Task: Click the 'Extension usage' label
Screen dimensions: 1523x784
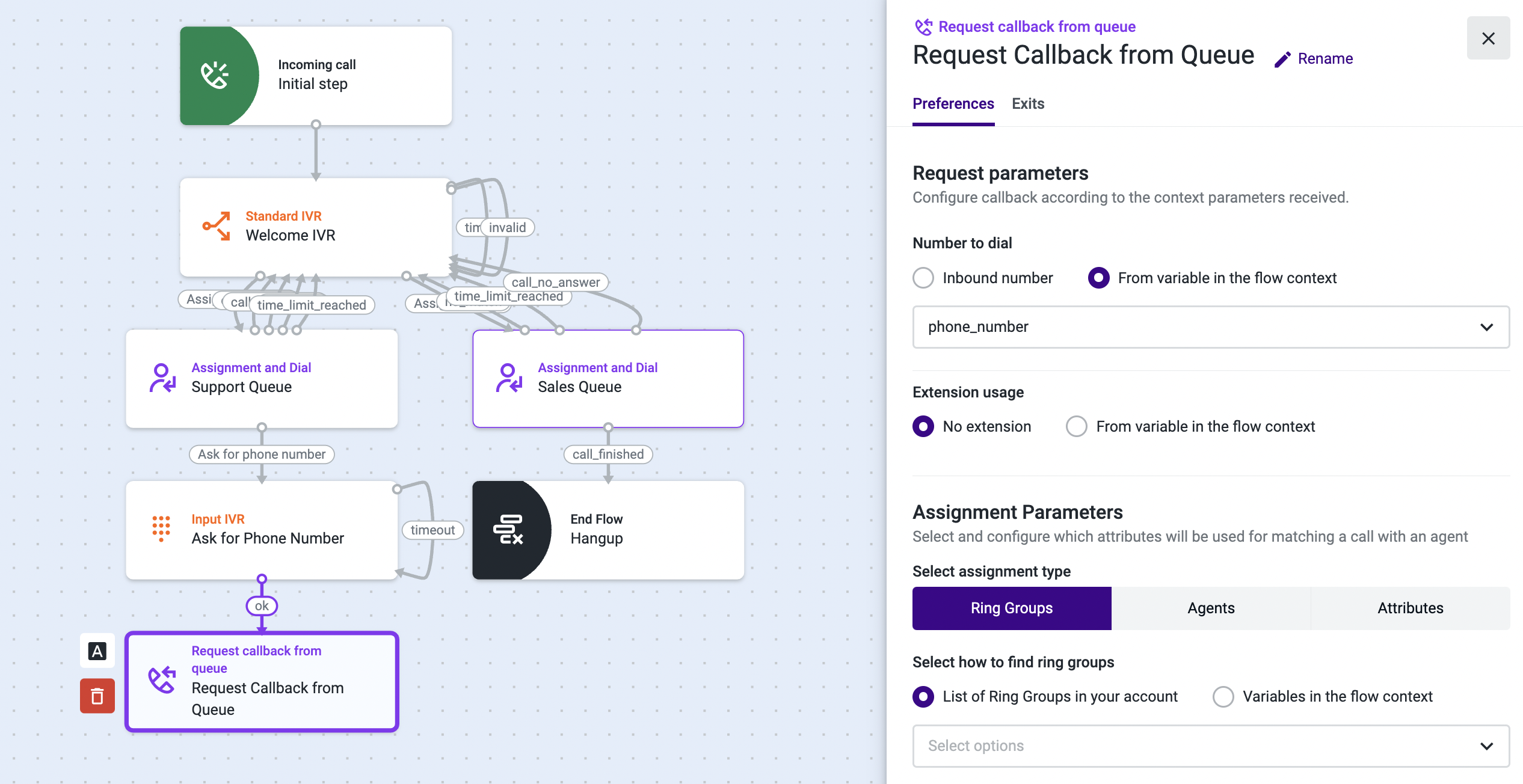Action: [x=968, y=392]
